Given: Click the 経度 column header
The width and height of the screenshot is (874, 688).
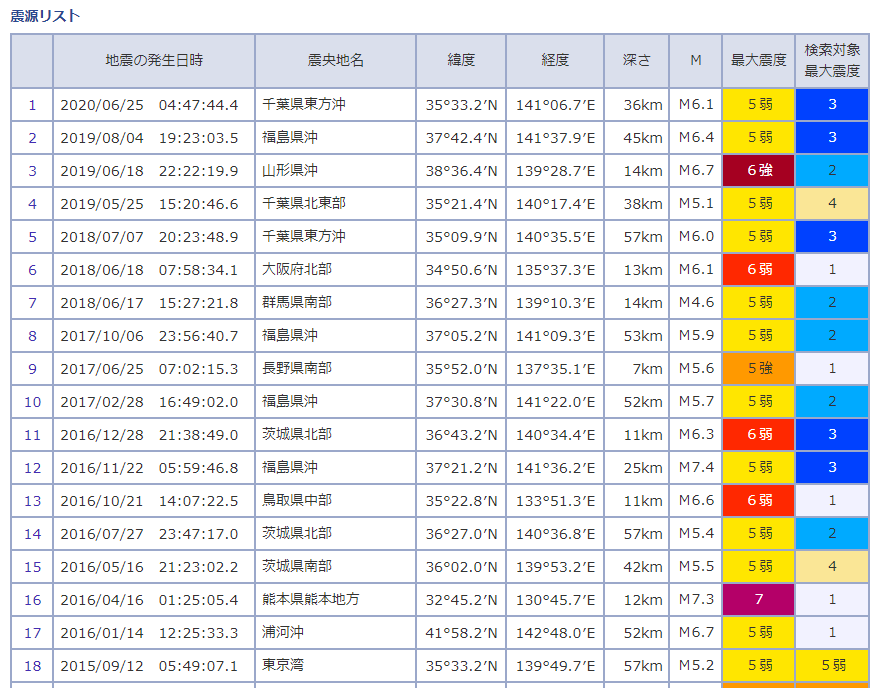Looking at the screenshot, I should (554, 62).
